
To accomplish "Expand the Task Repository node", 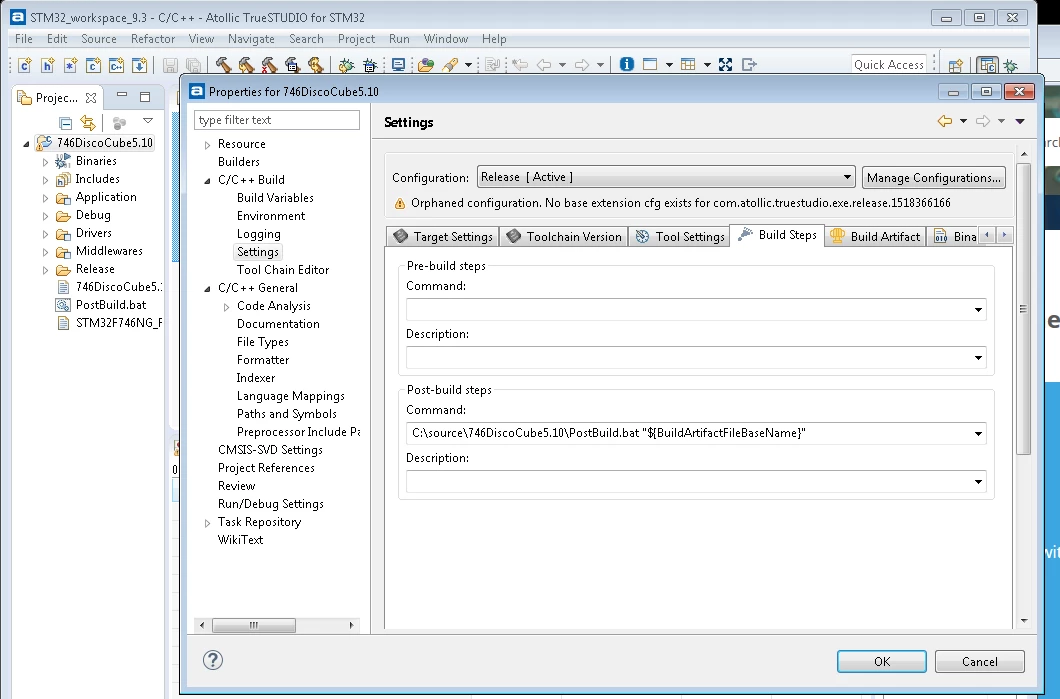I will tap(208, 523).
